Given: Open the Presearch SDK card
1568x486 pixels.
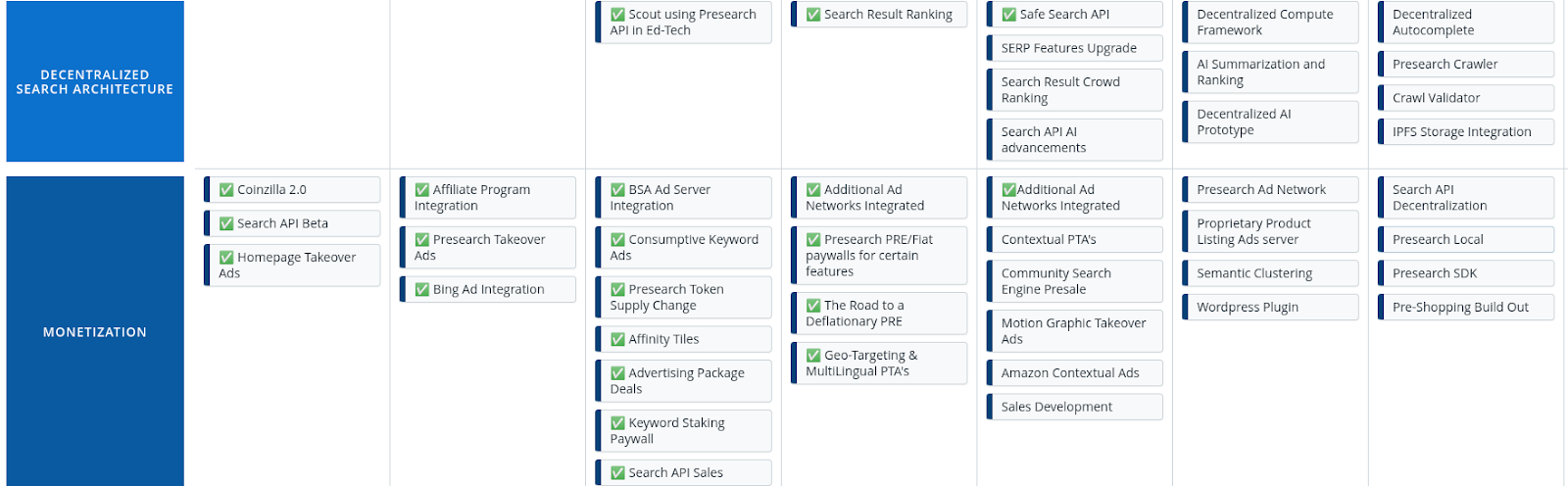Looking at the screenshot, I should pos(1466,273).
